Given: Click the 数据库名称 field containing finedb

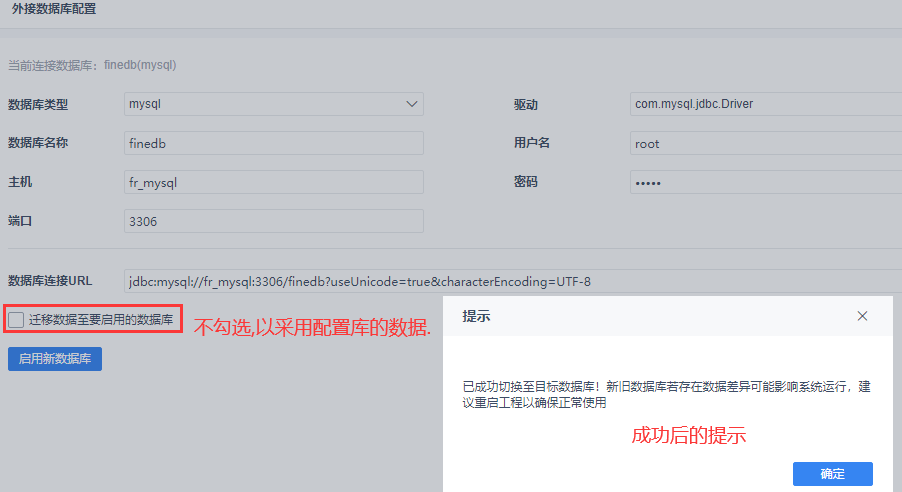Looking at the screenshot, I should 273,143.
